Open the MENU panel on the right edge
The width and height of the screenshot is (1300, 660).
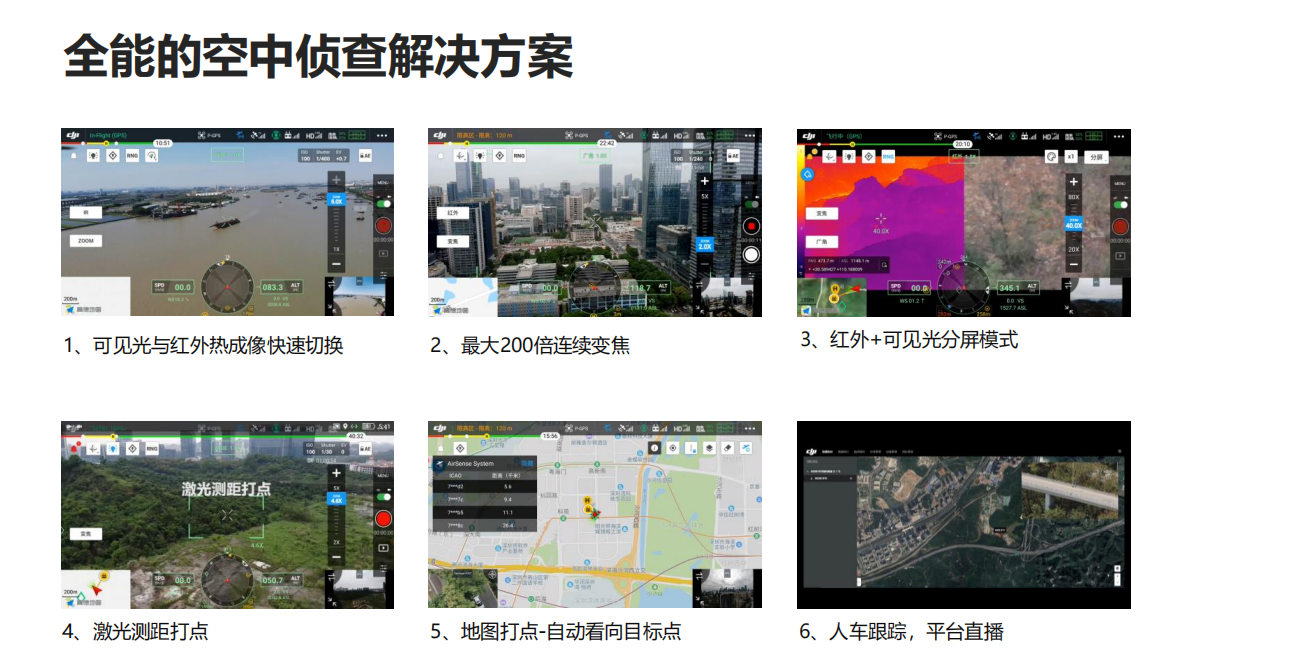coord(382,183)
